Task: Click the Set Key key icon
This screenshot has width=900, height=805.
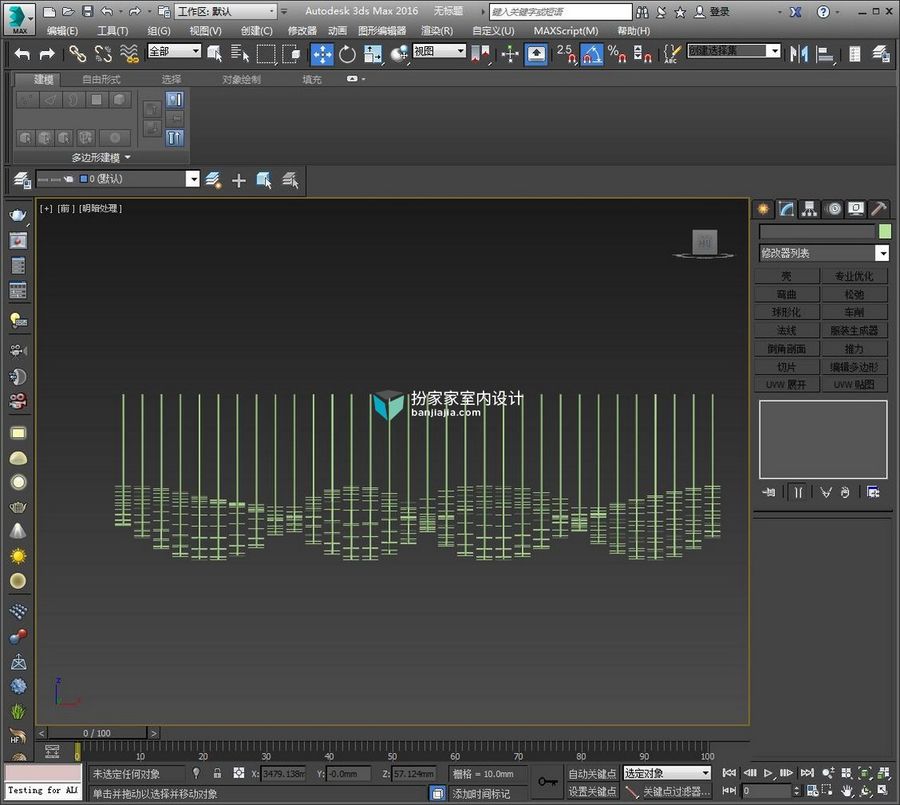Action: coord(548,781)
